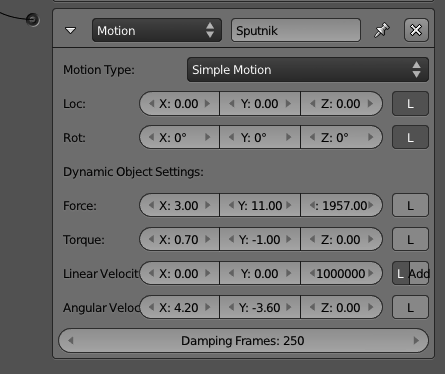Collapse the Motion actuator panel triangle

point(70,31)
